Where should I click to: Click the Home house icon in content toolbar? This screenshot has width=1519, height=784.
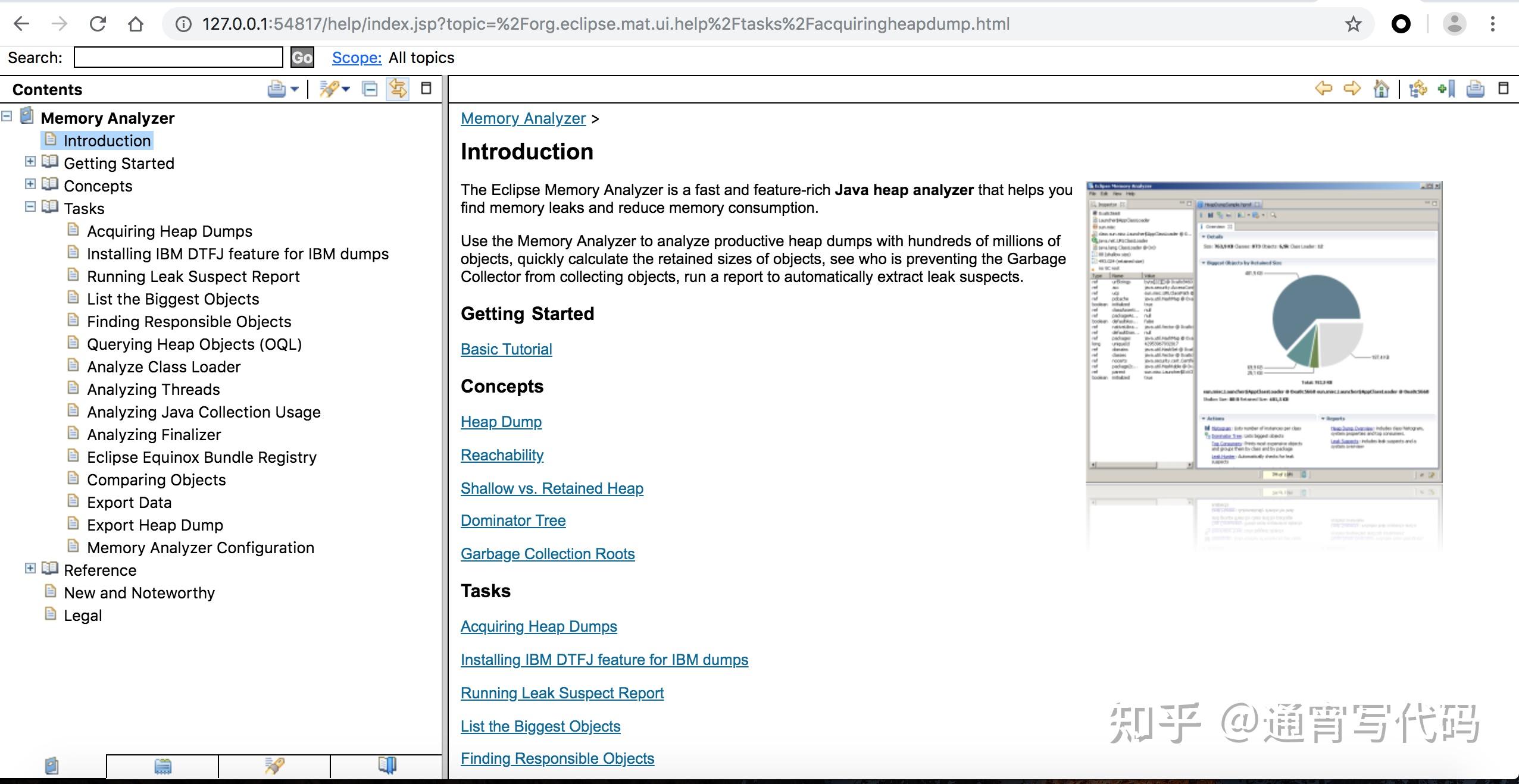click(x=1382, y=89)
